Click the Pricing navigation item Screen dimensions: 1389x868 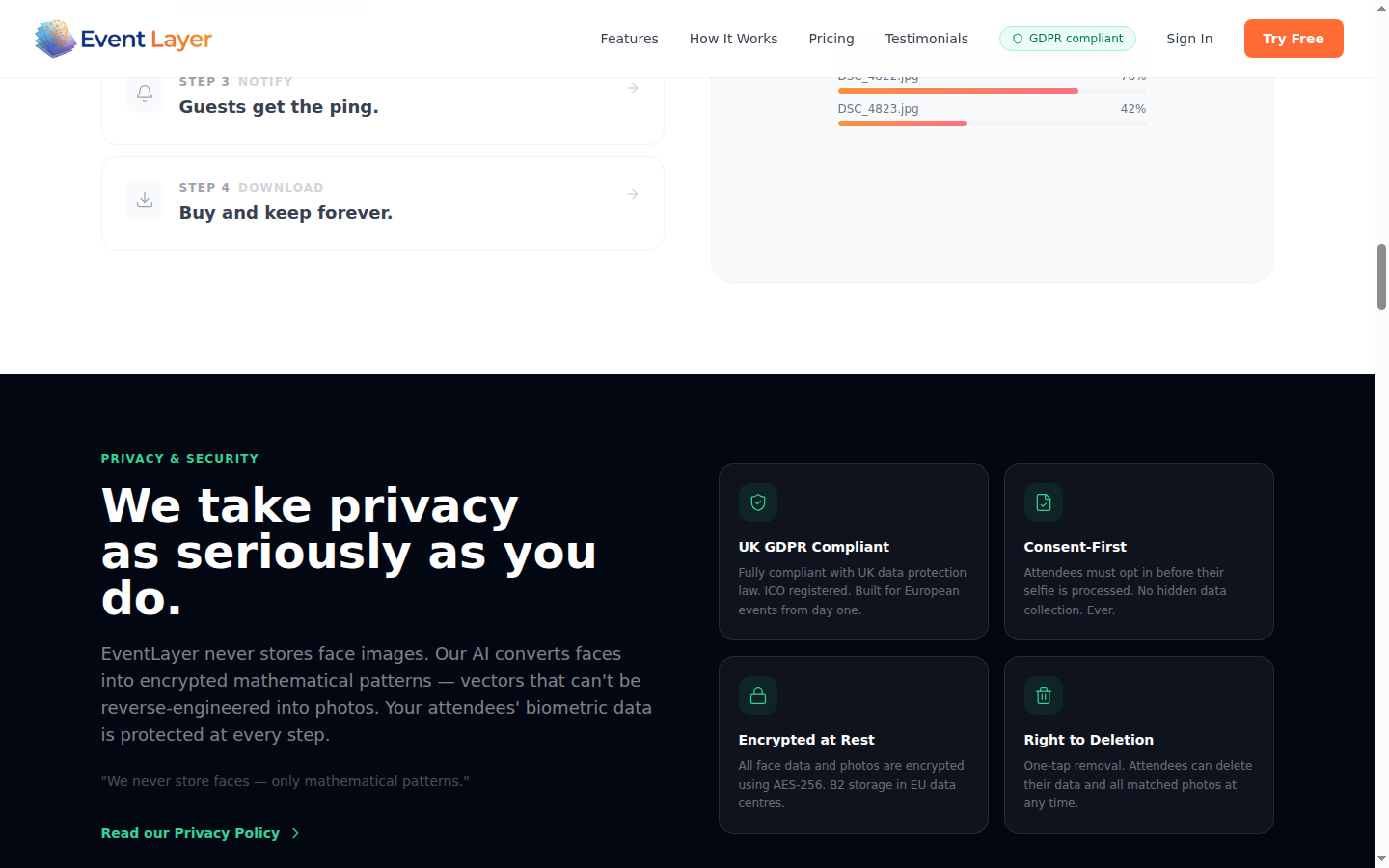point(831,39)
